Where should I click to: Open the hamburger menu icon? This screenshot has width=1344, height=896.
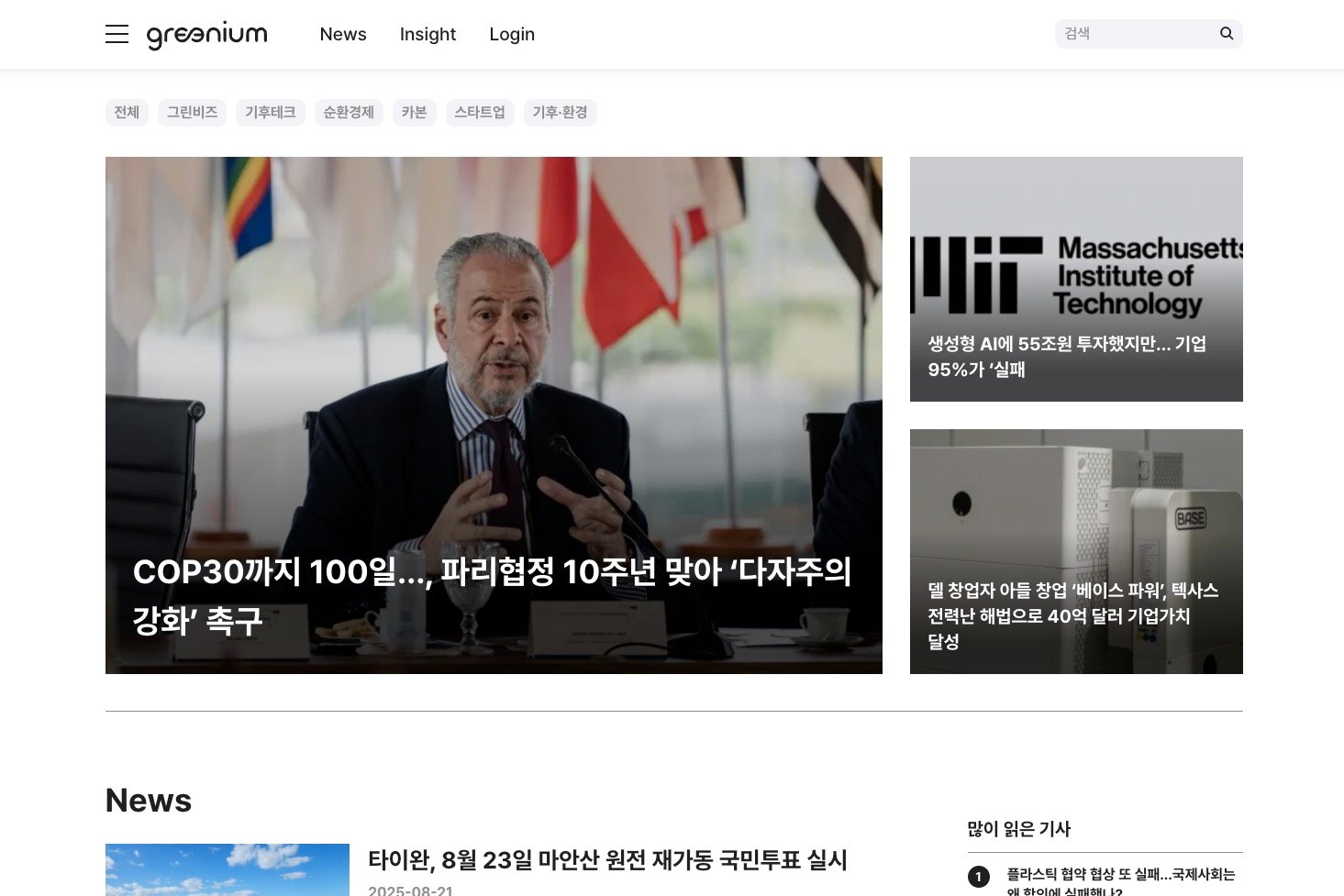(117, 35)
